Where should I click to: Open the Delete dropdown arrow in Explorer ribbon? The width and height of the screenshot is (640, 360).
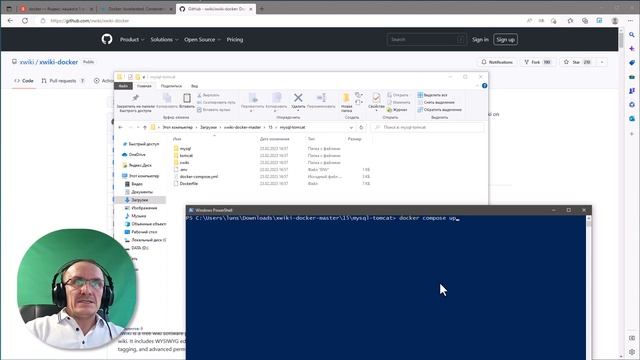(x=298, y=111)
